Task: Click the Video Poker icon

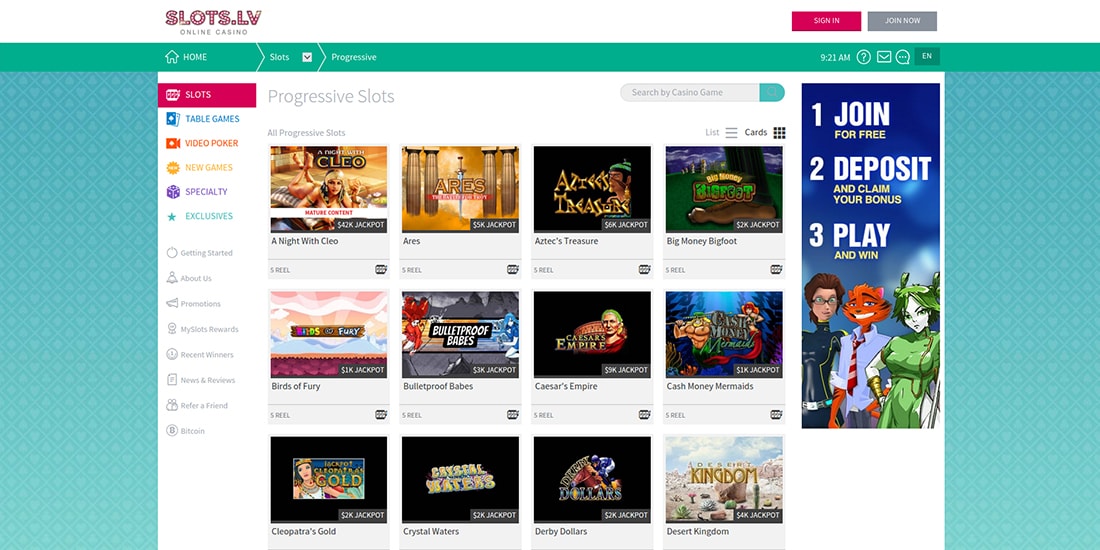Action: pyautogui.click(x=173, y=143)
